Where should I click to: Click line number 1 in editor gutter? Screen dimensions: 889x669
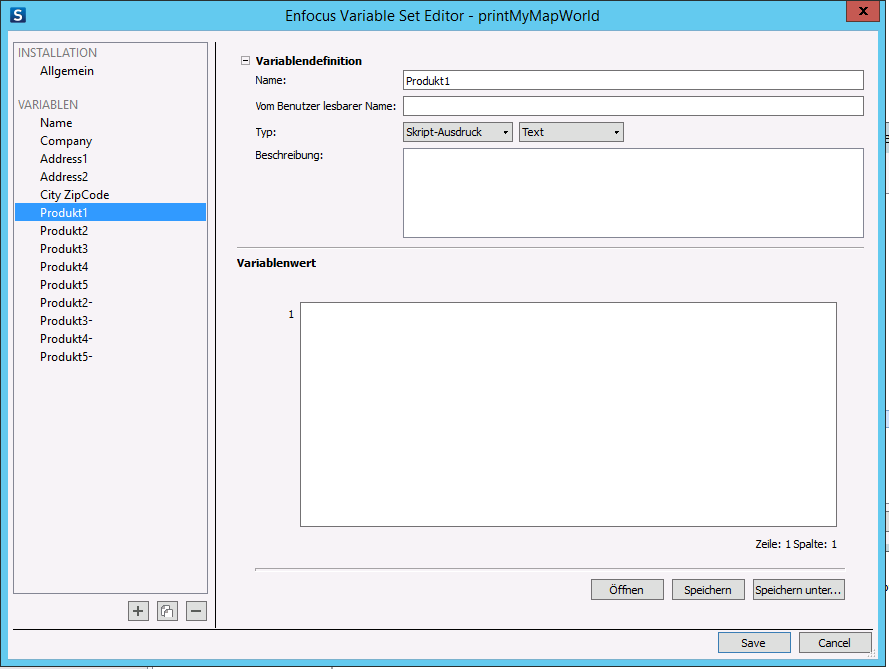291,314
